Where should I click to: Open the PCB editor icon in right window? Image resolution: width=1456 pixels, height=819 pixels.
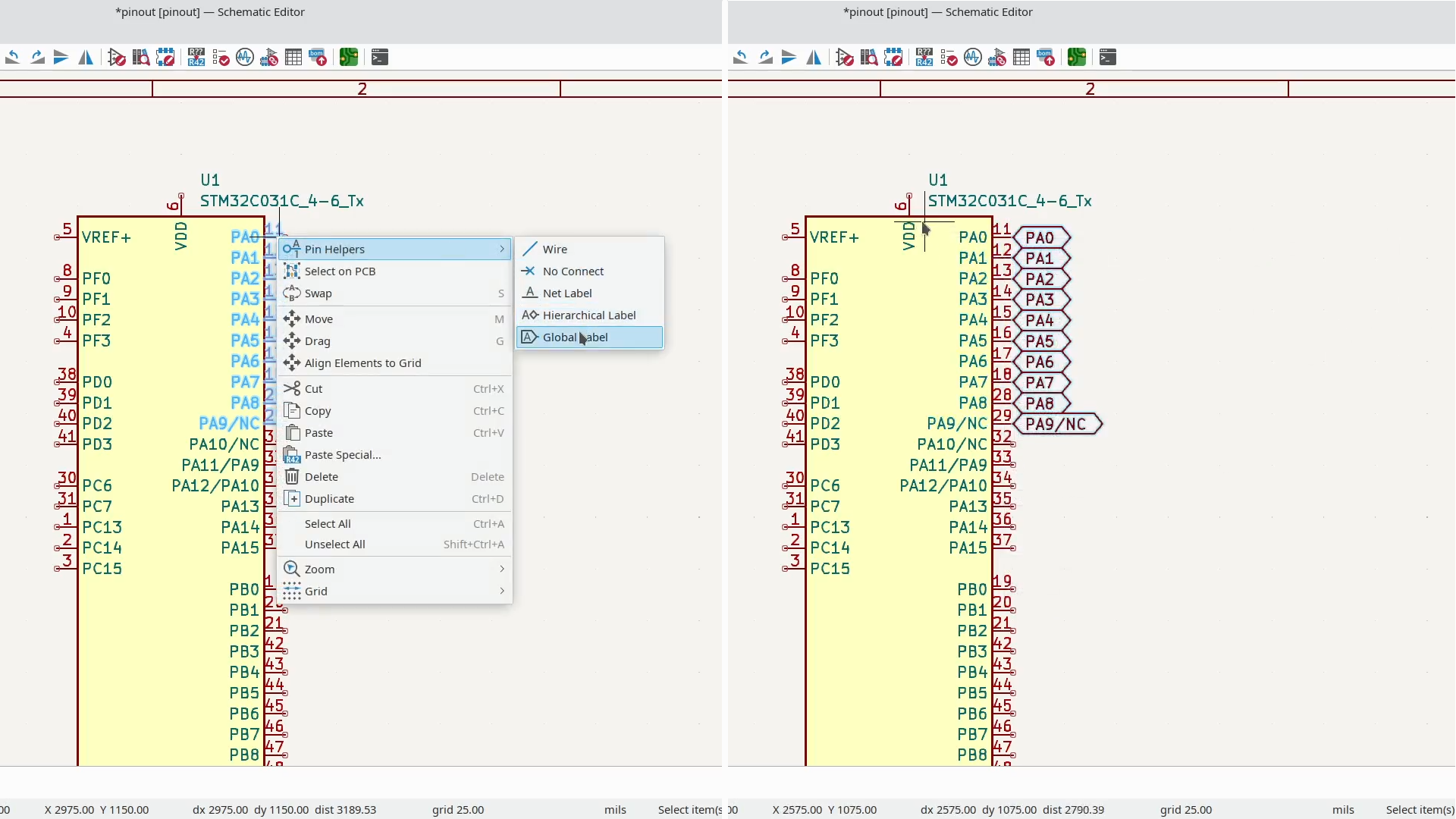click(x=1077, y=57)
